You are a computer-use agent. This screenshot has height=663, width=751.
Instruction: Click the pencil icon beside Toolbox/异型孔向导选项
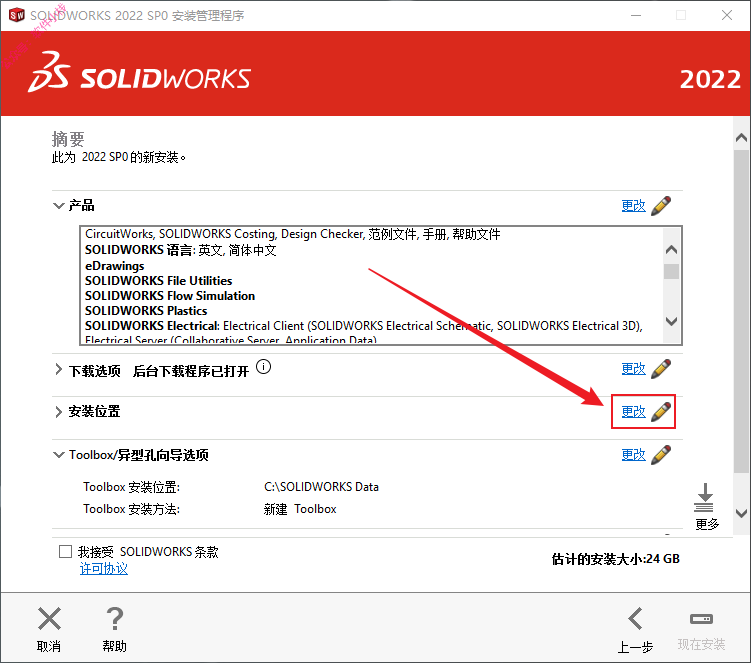[661, 455]
